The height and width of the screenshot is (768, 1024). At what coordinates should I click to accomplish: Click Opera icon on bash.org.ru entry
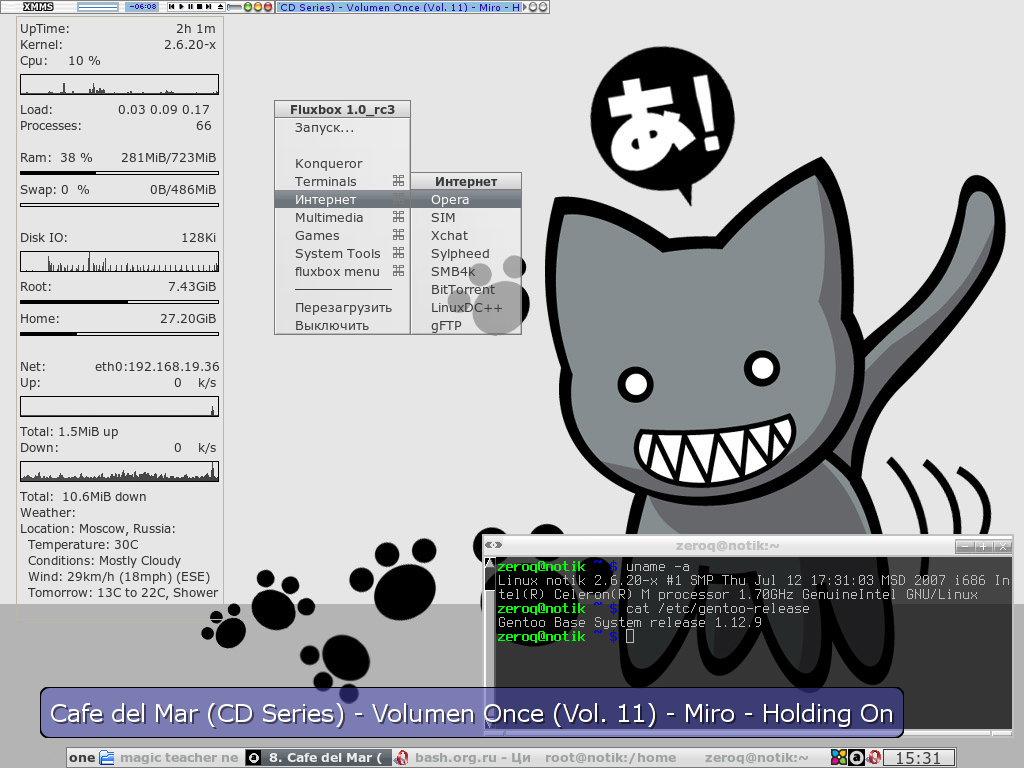[401, 758]
